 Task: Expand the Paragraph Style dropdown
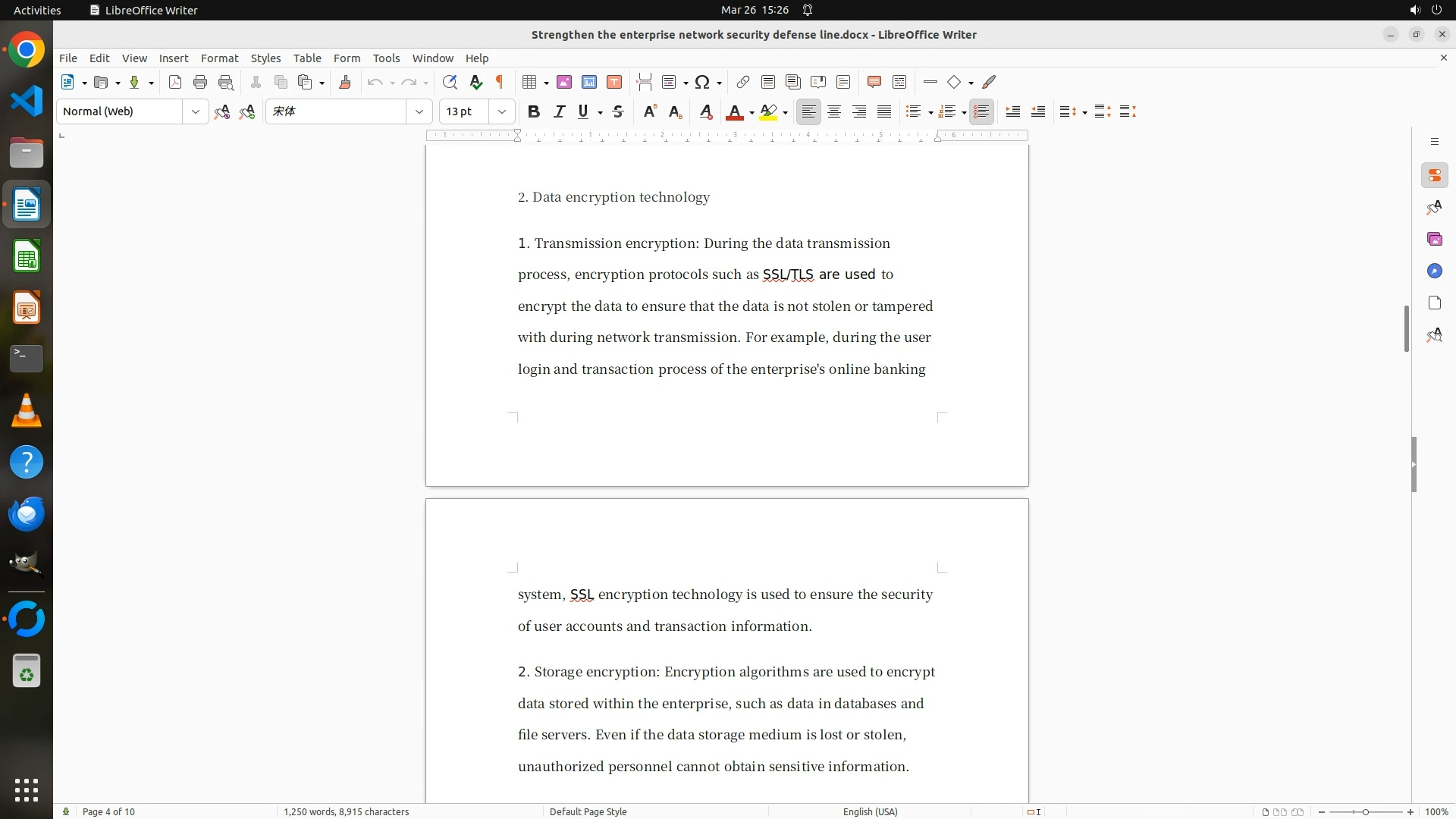(195, 111)
